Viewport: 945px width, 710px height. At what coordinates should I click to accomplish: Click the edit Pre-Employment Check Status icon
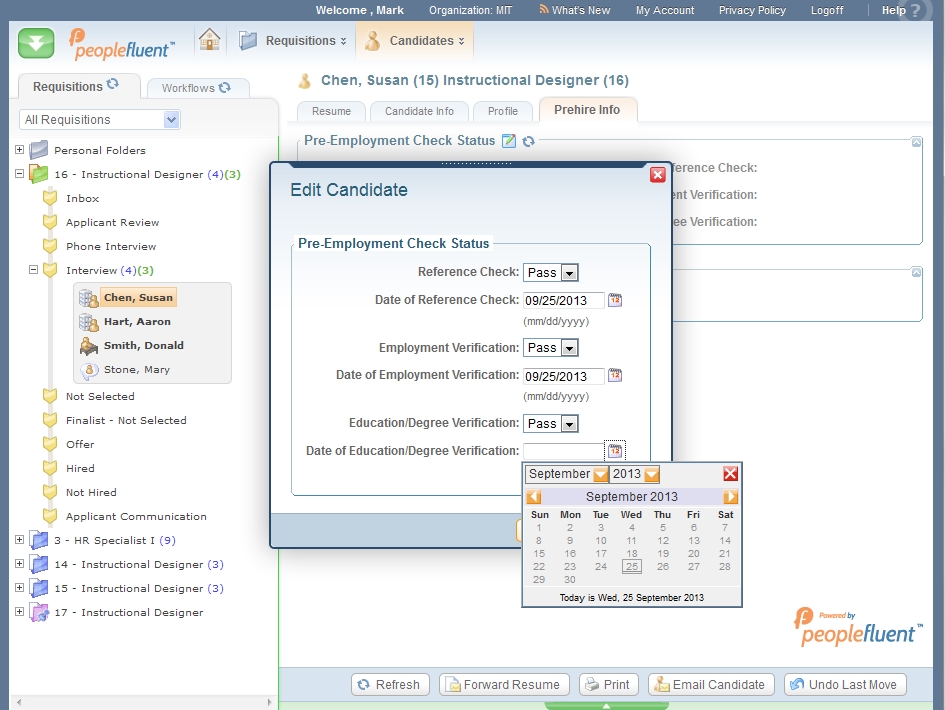coord(509,141)
